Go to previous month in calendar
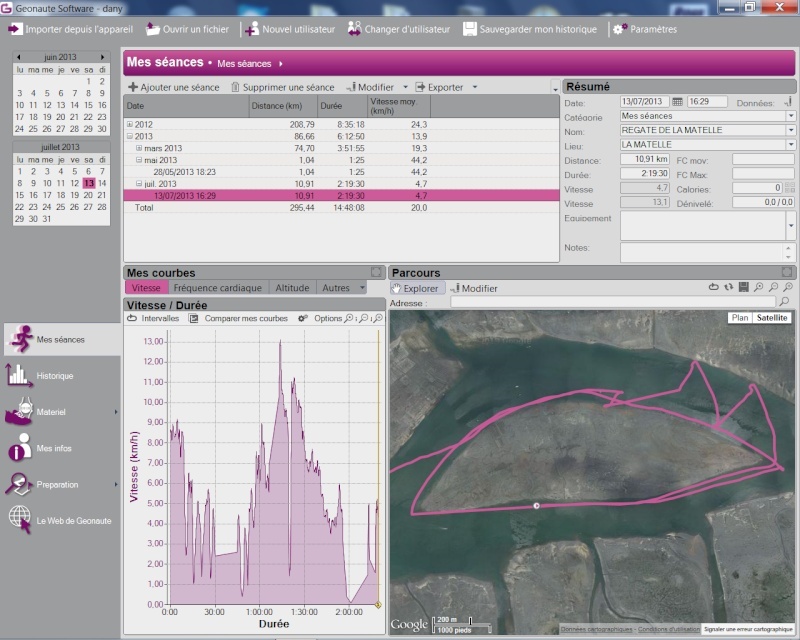Screen dimensions: 800x640 19,57
